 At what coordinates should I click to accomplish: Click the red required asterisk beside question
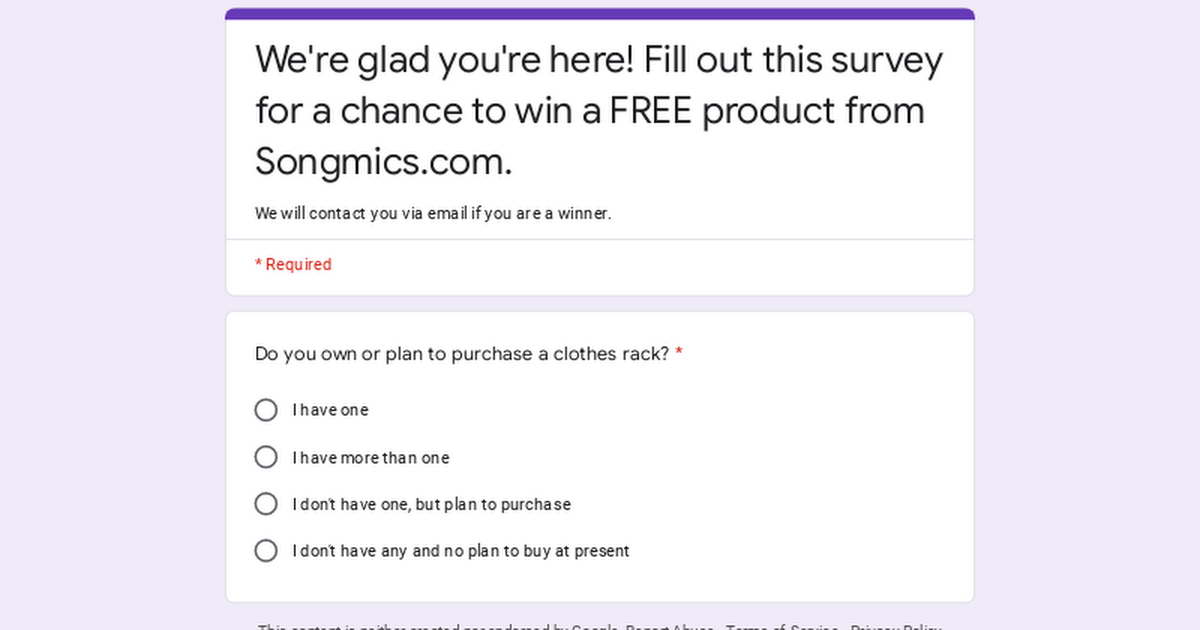(679, 353)
